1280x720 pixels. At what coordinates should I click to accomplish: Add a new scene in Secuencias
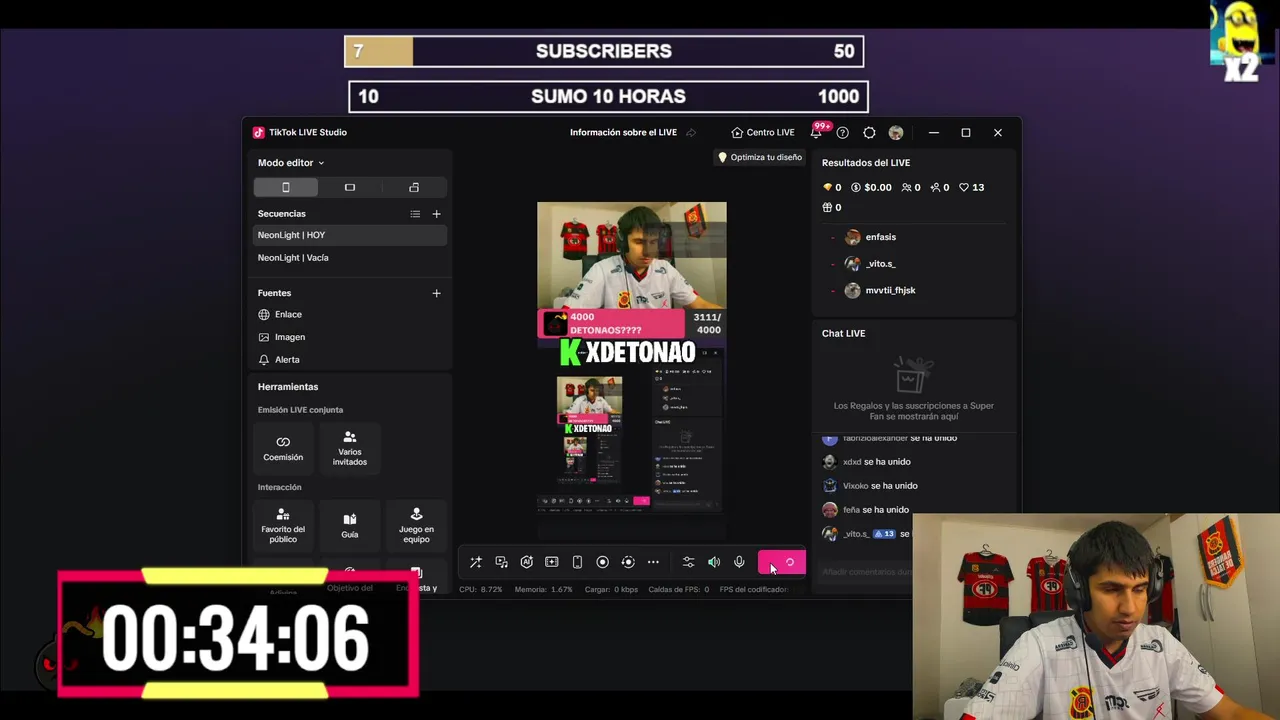[x=436, y=214]
